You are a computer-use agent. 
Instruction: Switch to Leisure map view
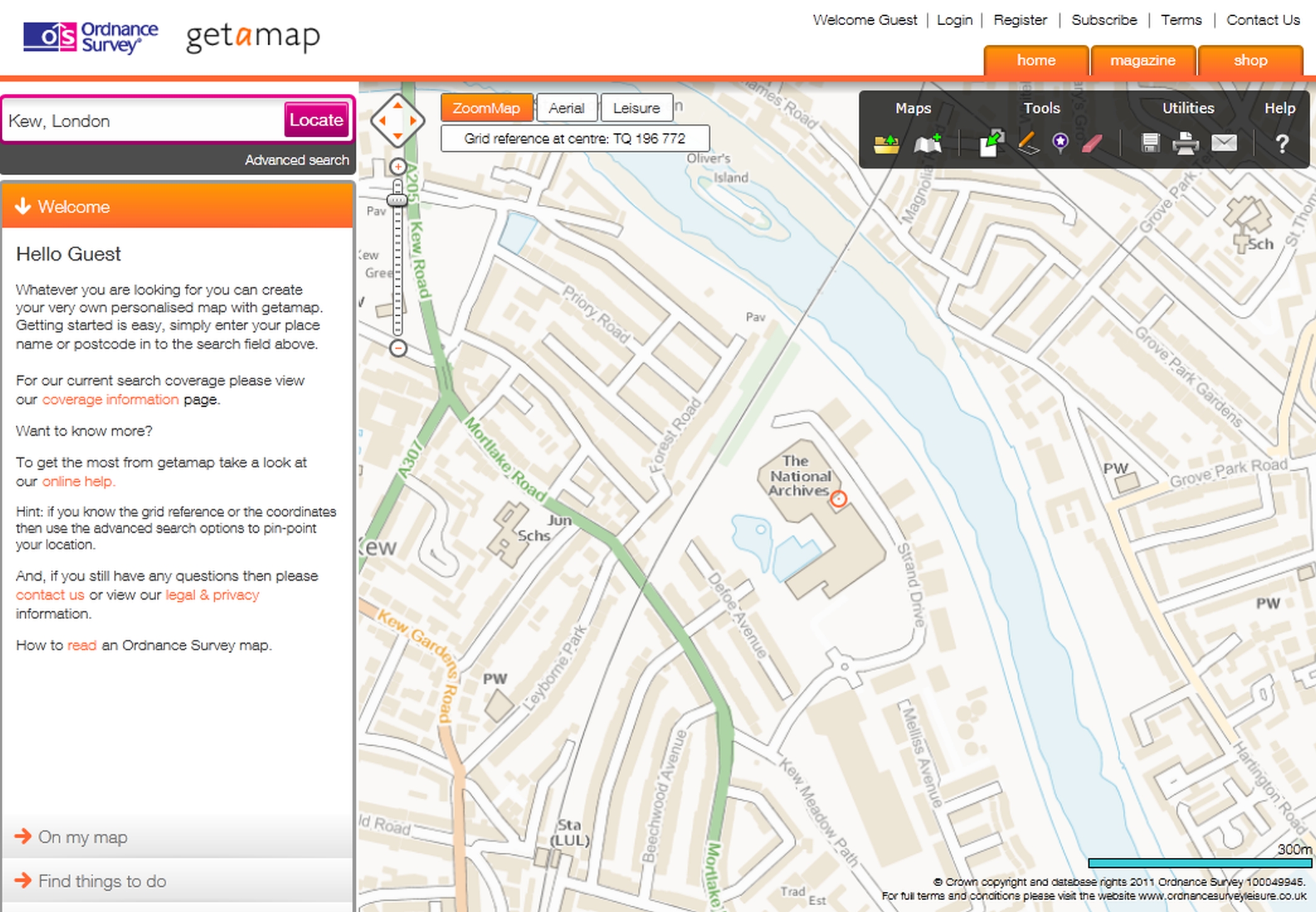(x=637, y=108)
